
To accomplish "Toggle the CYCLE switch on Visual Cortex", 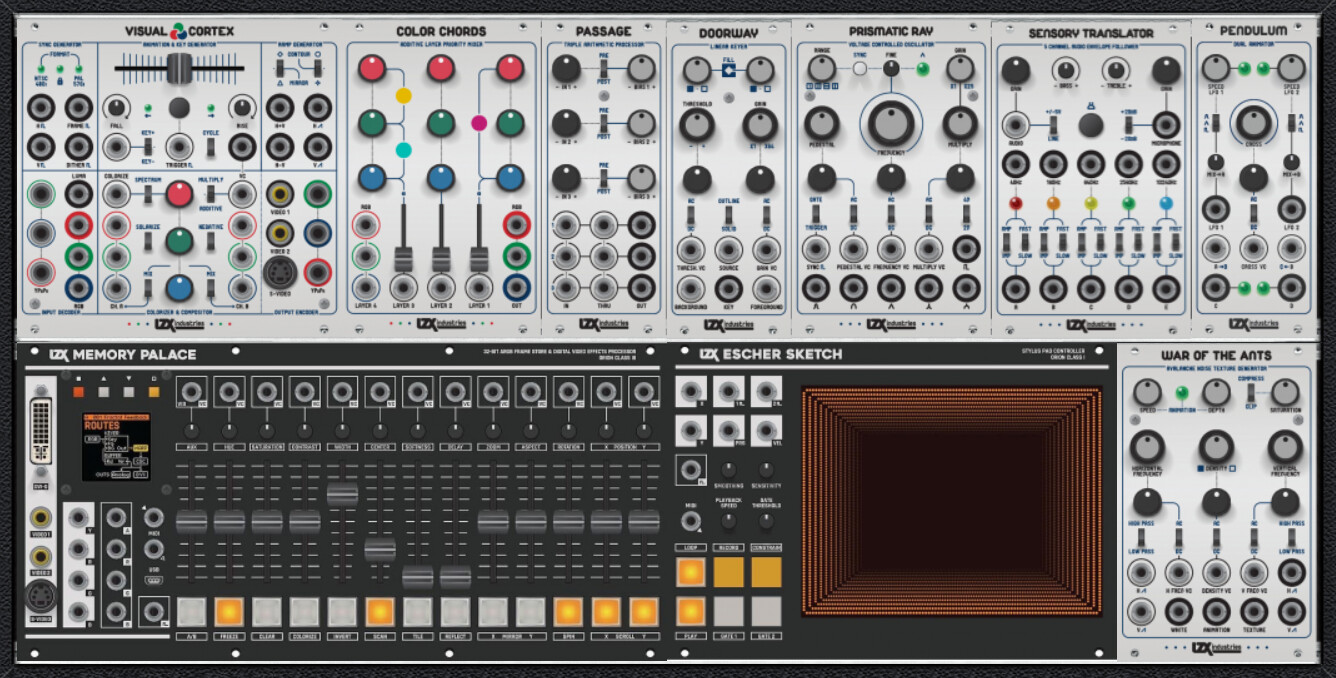I will pos(210,148).
